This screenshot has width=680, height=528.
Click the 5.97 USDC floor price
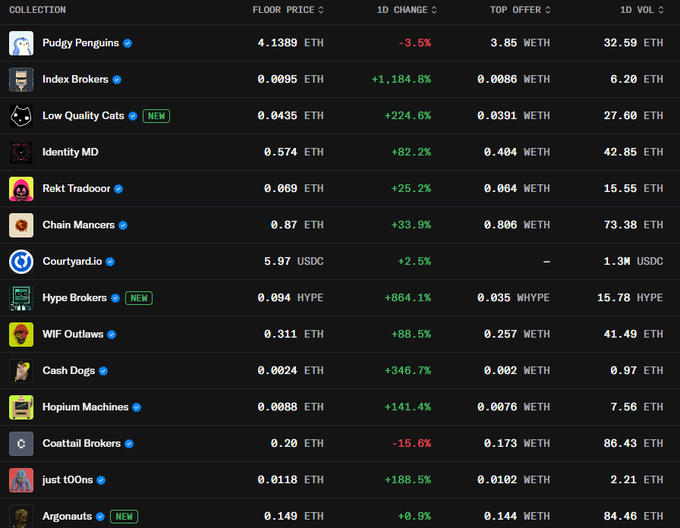point(294,261)
